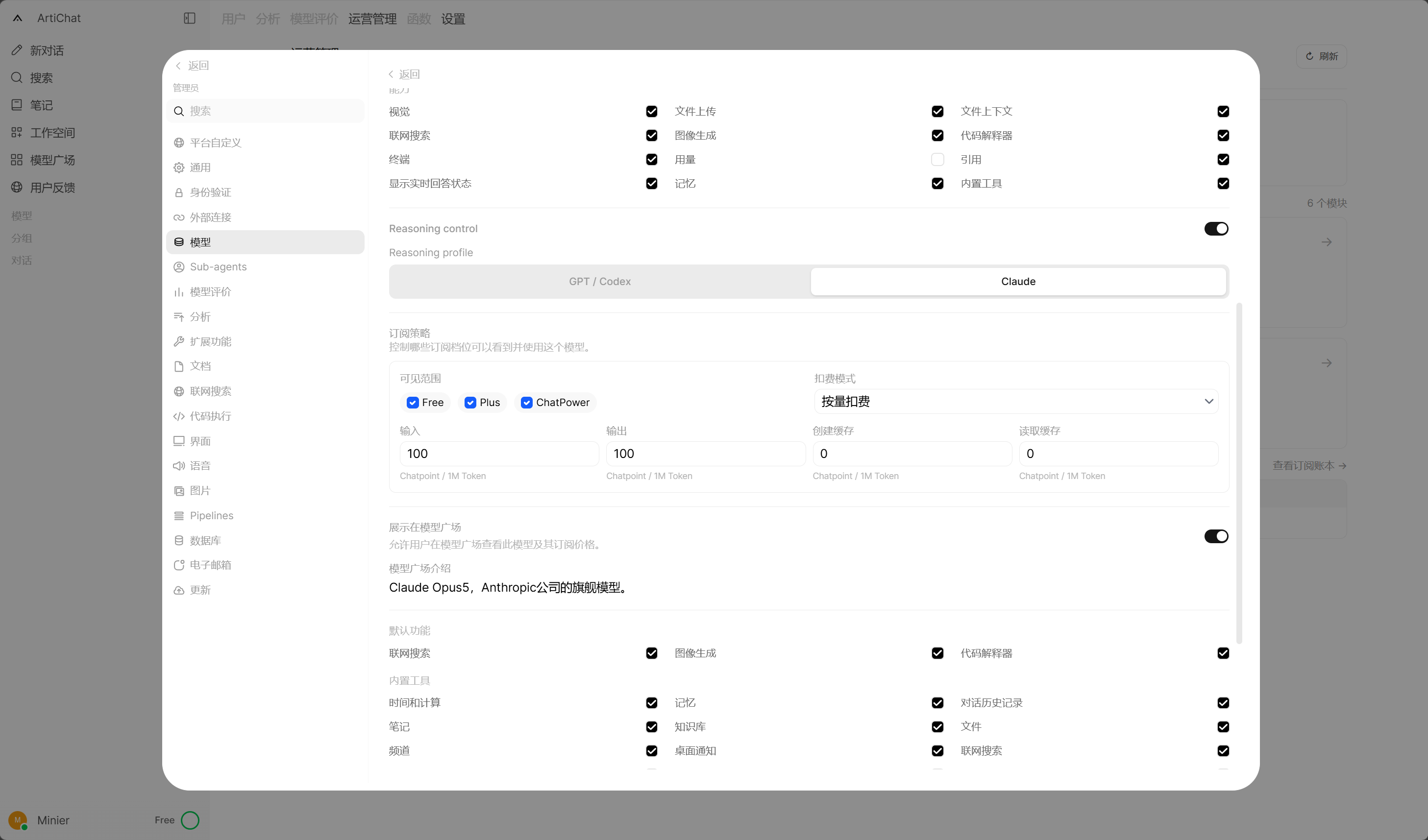1428x840 pixels.
Task: Click the 扩展功能 wrench icon
Action: coord(179,341)
